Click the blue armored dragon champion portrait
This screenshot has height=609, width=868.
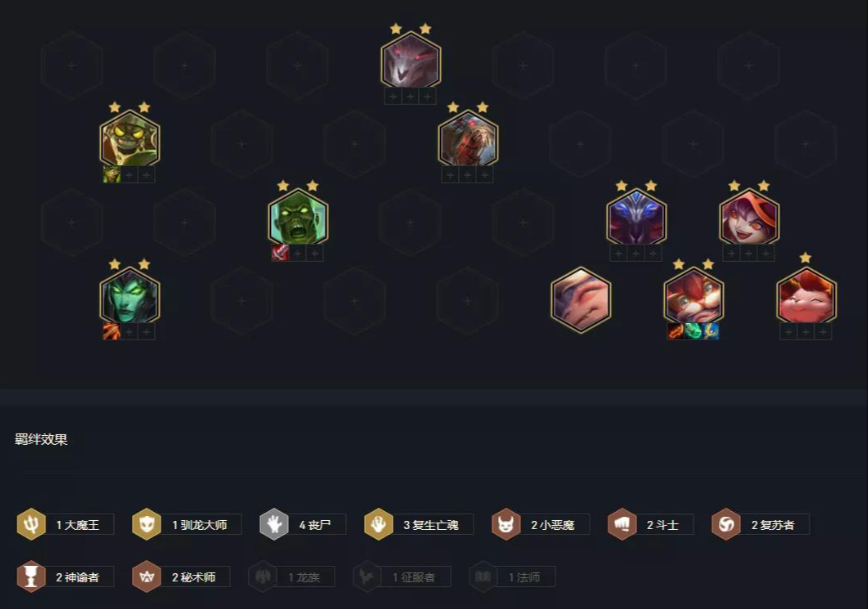(x=636, y=217)
